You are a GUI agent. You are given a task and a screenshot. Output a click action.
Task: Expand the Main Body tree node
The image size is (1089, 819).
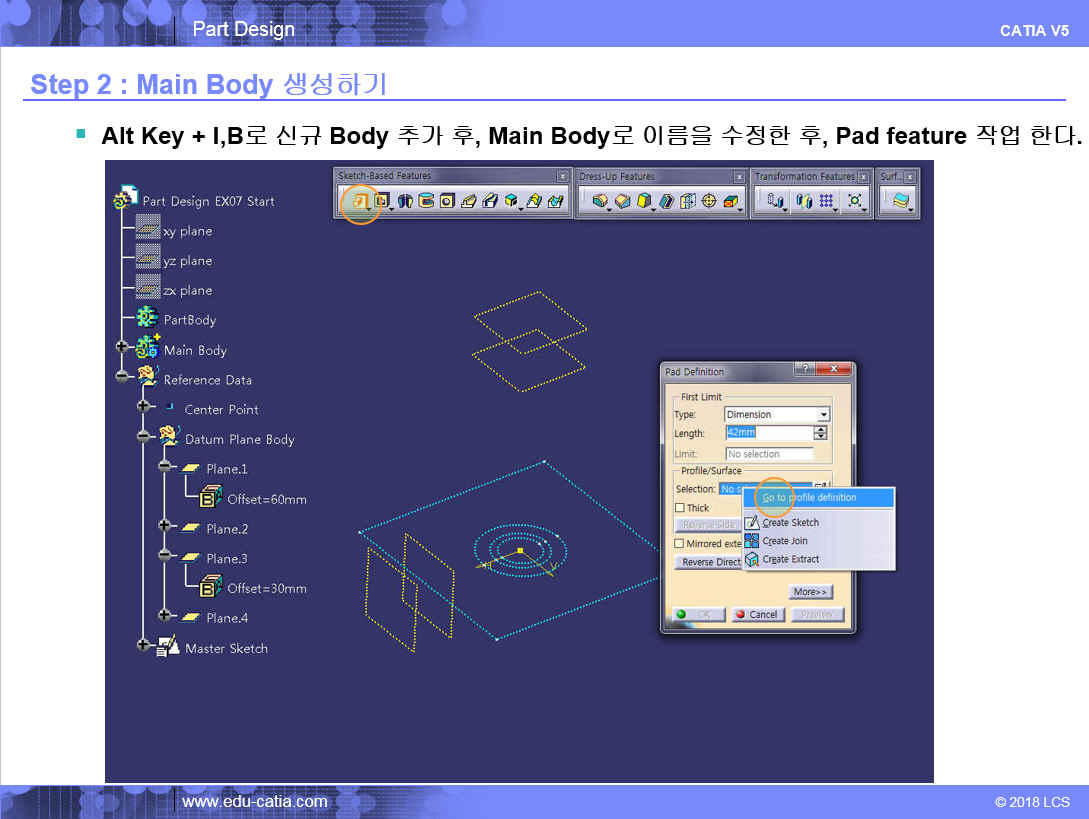point(122,347)
